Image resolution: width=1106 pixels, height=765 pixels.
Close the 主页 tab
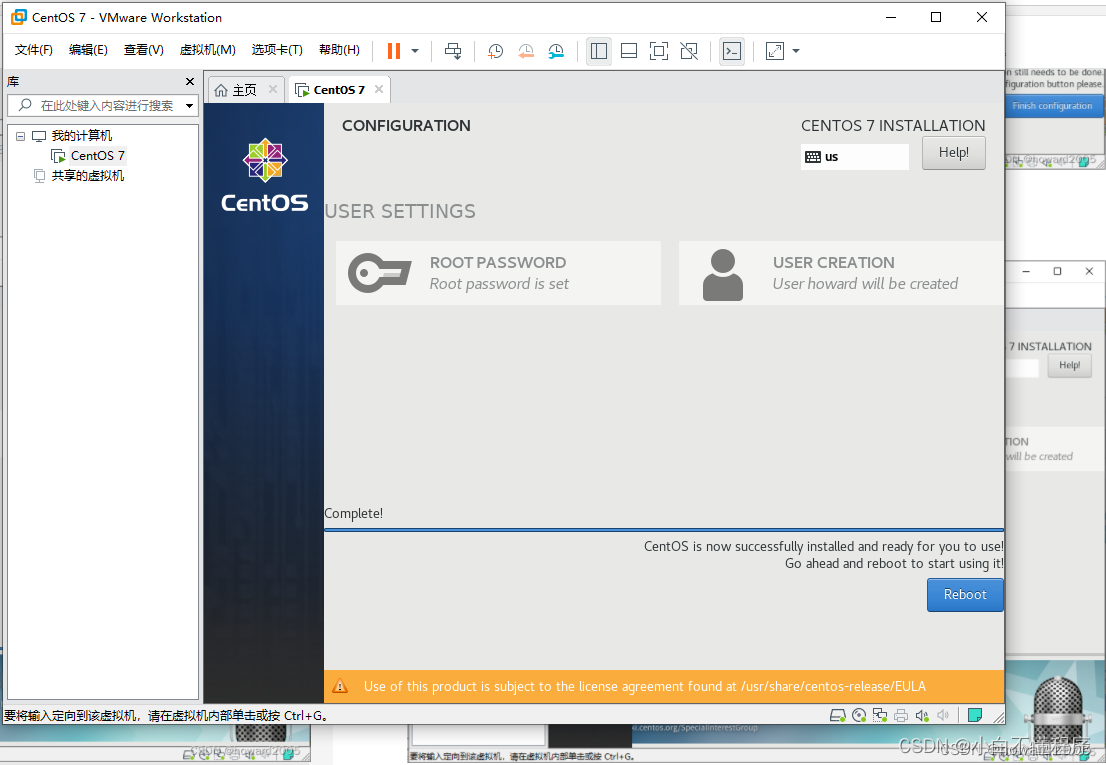click(x=273, y=90)
